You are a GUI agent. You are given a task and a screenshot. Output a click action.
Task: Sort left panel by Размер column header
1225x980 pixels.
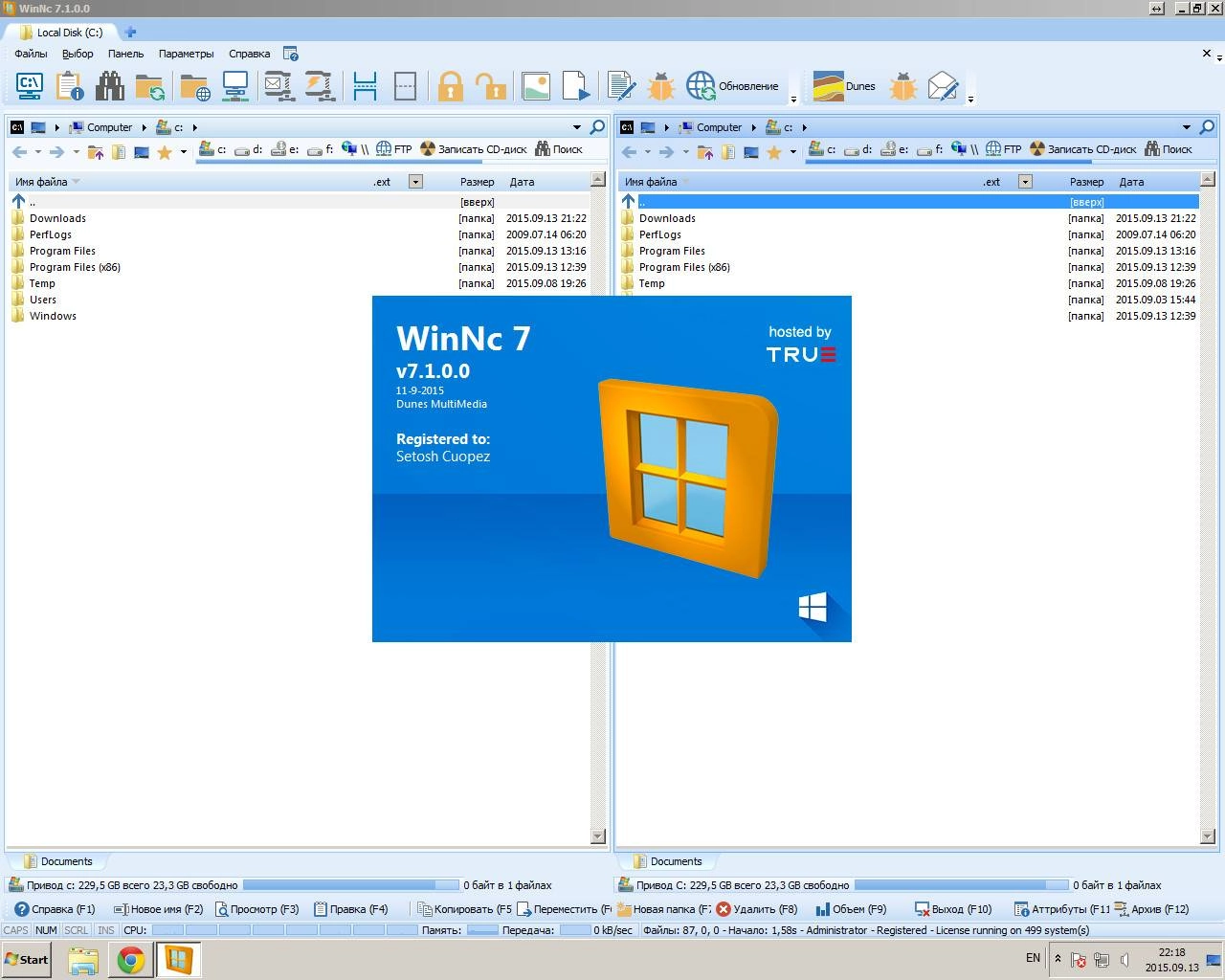tap(477, 182)
